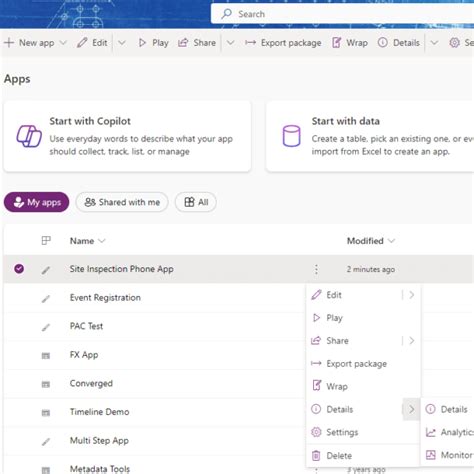474x474 pixels.
Task: Open the Converged app
Action: (x=91, y=383)
